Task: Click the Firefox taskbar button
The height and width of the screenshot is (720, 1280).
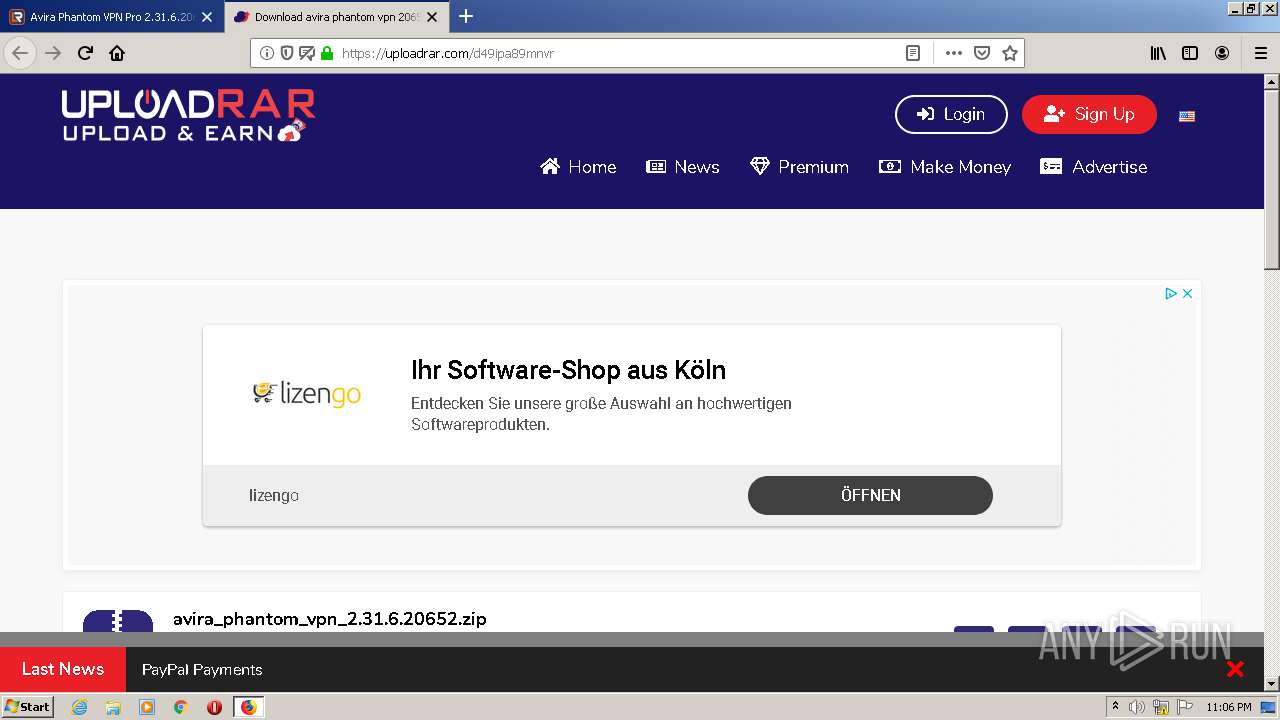Action: (x=248, y=707)
